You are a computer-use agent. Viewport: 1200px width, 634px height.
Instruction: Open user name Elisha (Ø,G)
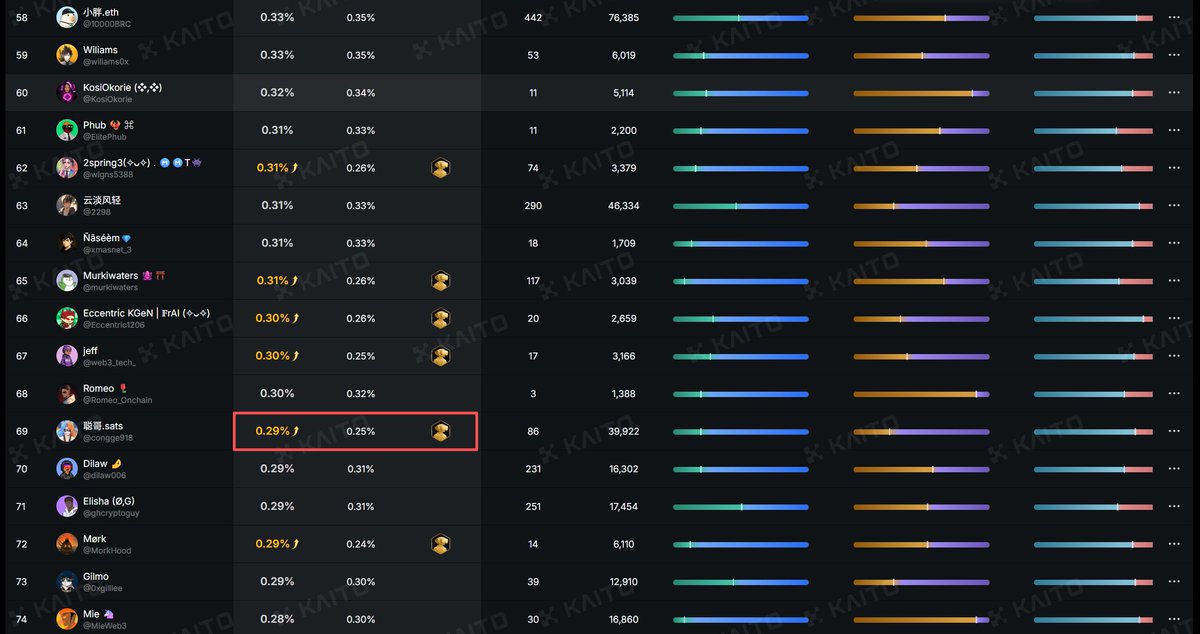coord(109,501)
